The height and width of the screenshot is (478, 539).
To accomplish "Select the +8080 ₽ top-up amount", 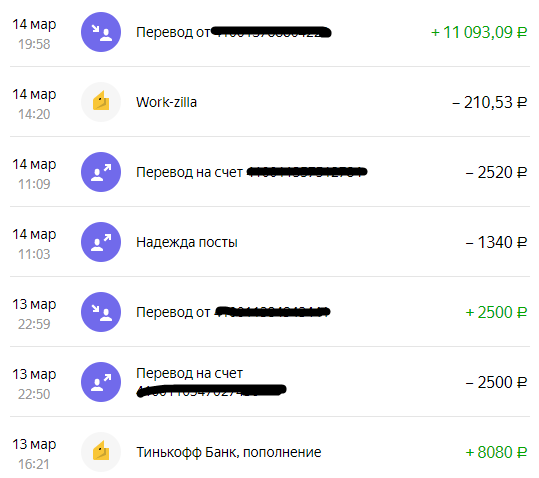I will pyautogui.click(x=496, y=452).
